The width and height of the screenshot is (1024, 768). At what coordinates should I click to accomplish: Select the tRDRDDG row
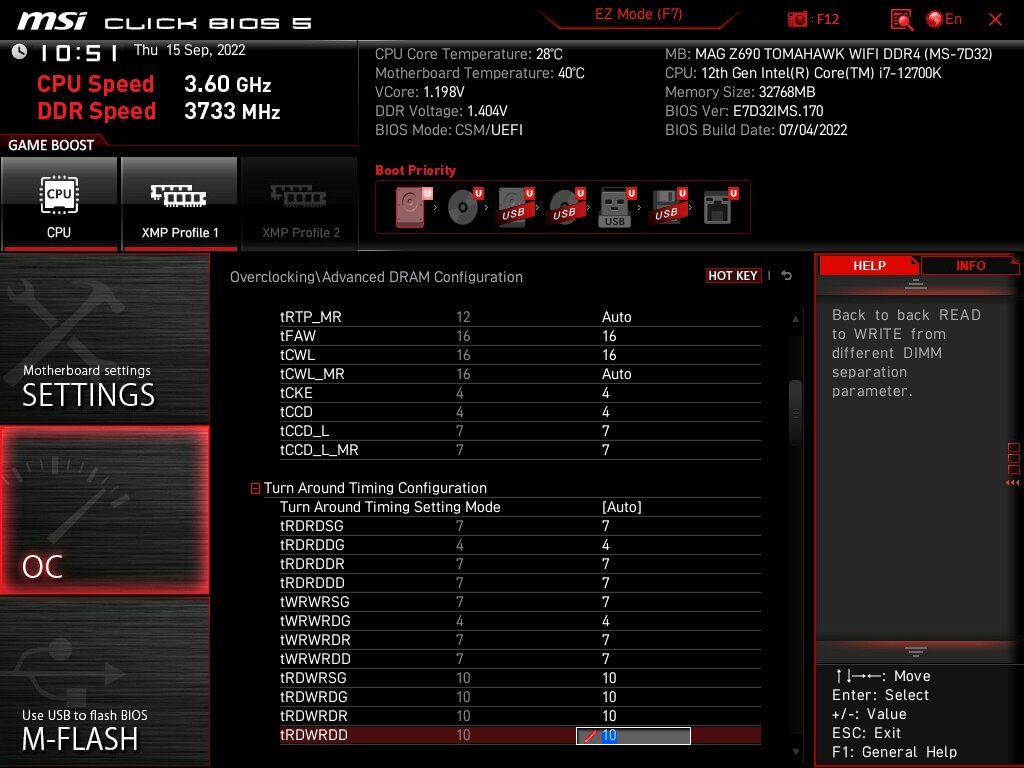(520, 545)
